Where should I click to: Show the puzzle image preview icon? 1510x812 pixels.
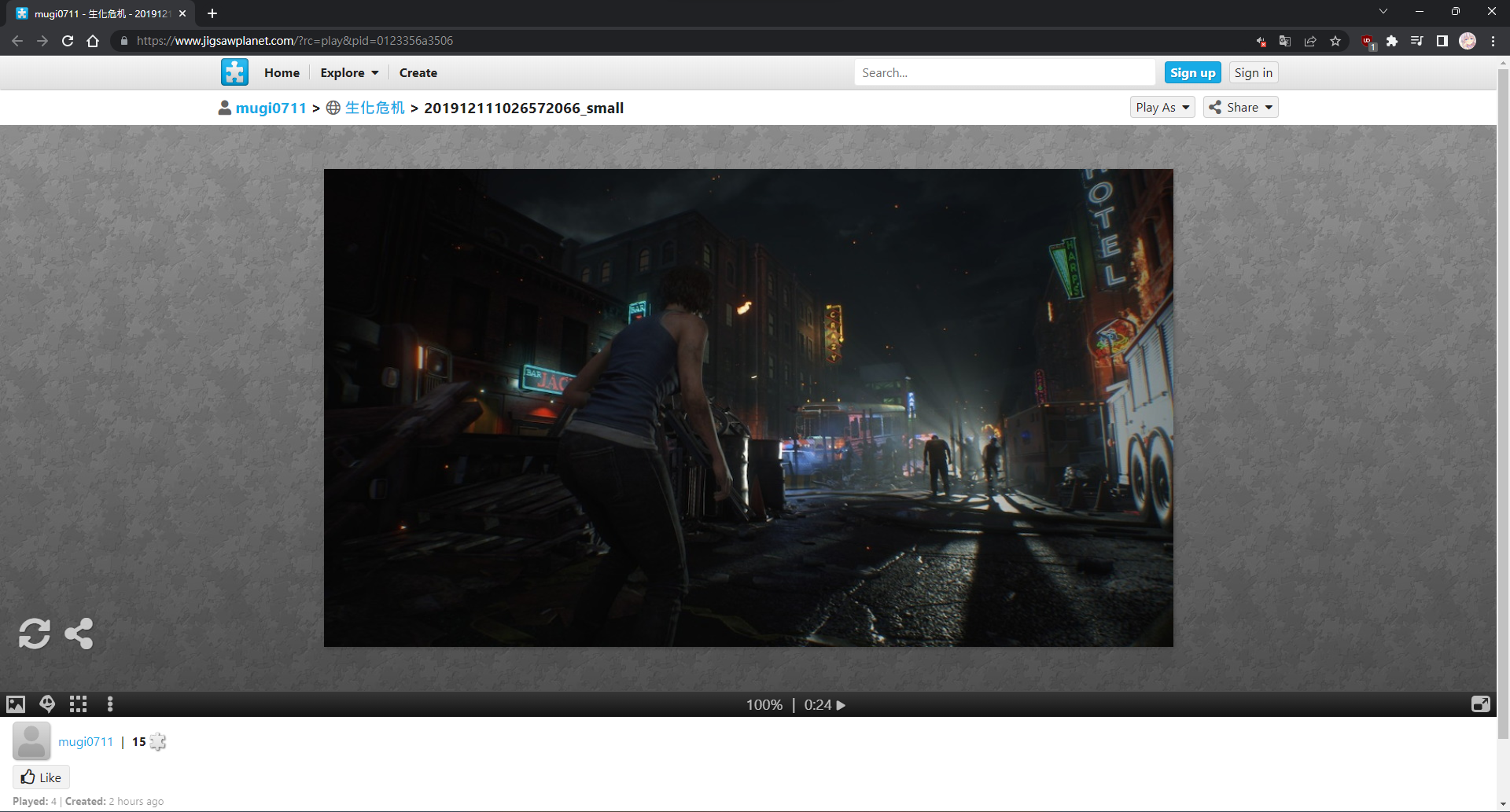pyautogui.click(x=16, y=704)
